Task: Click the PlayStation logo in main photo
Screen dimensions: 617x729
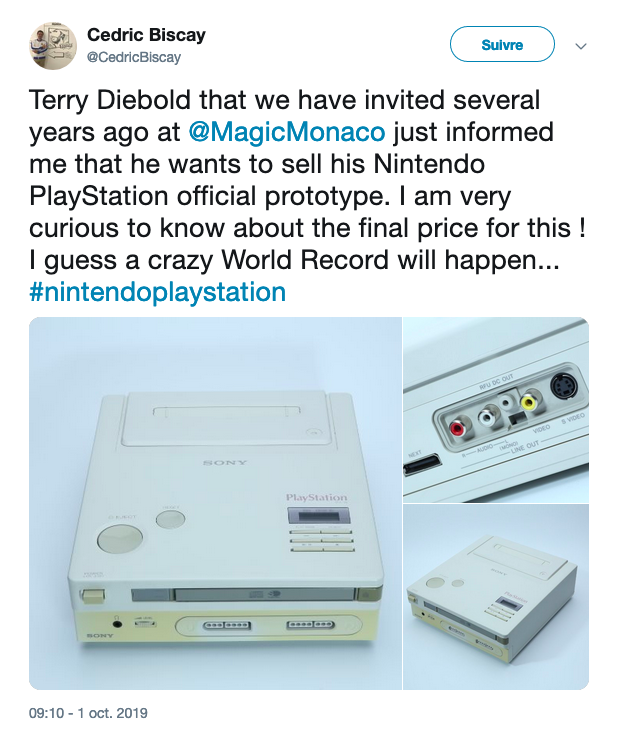Action: click(x=317, y=497)
